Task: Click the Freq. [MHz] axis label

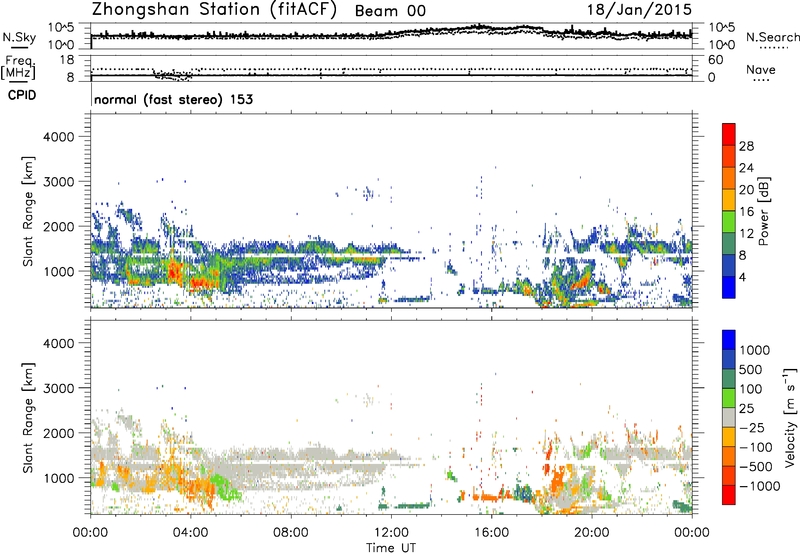Action: pyautogui.click(x=18, y=68)
